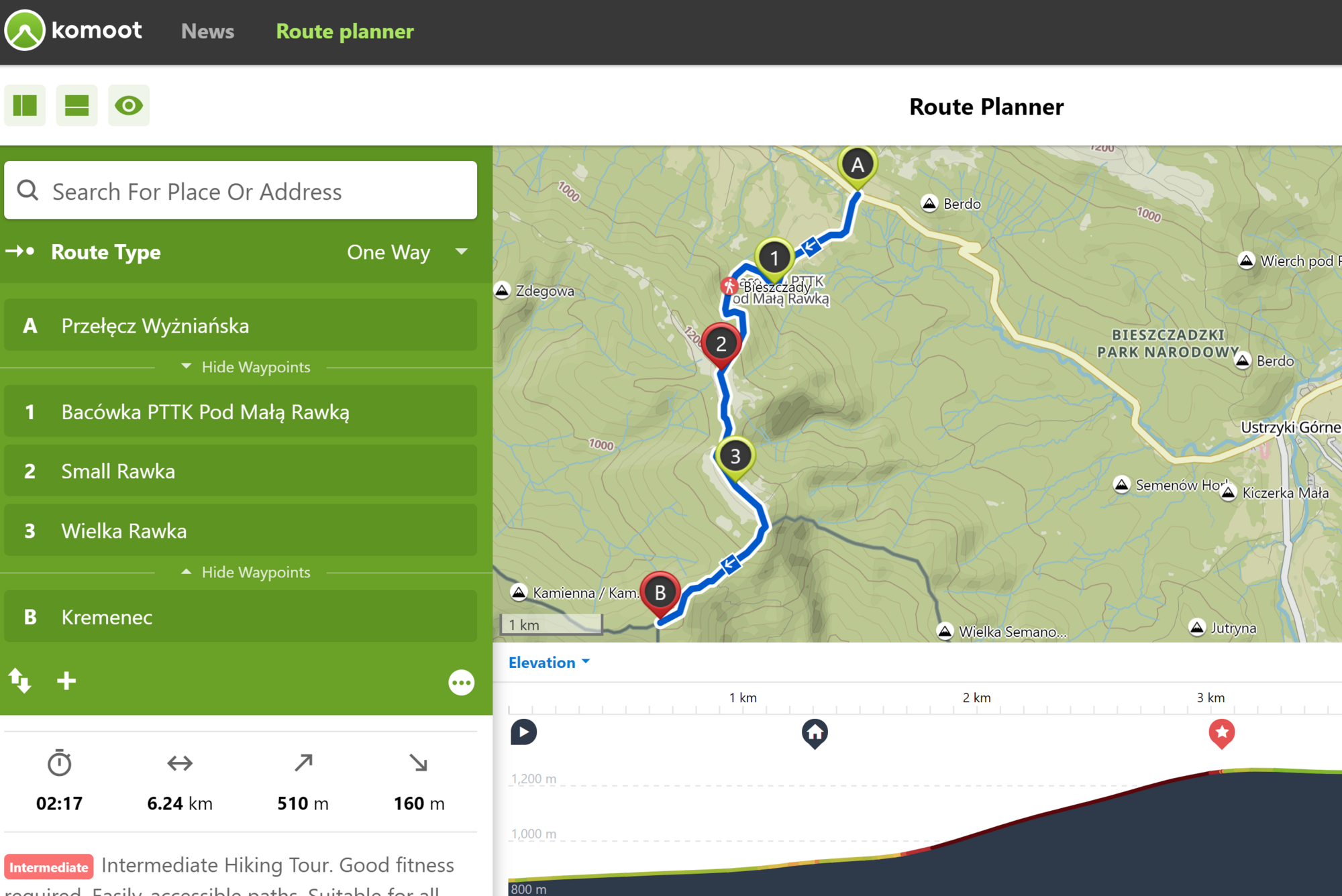
Task: Reverse route with swap arrows icon
Action: 19,681
